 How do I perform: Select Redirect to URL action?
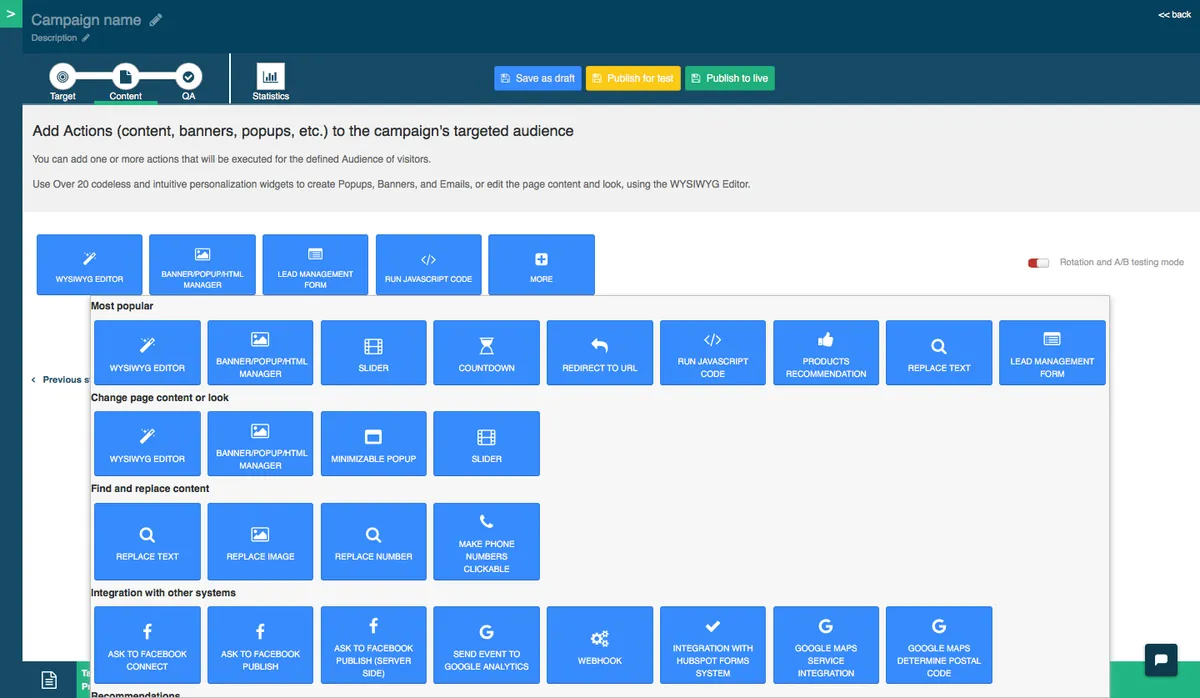(600, 353)
